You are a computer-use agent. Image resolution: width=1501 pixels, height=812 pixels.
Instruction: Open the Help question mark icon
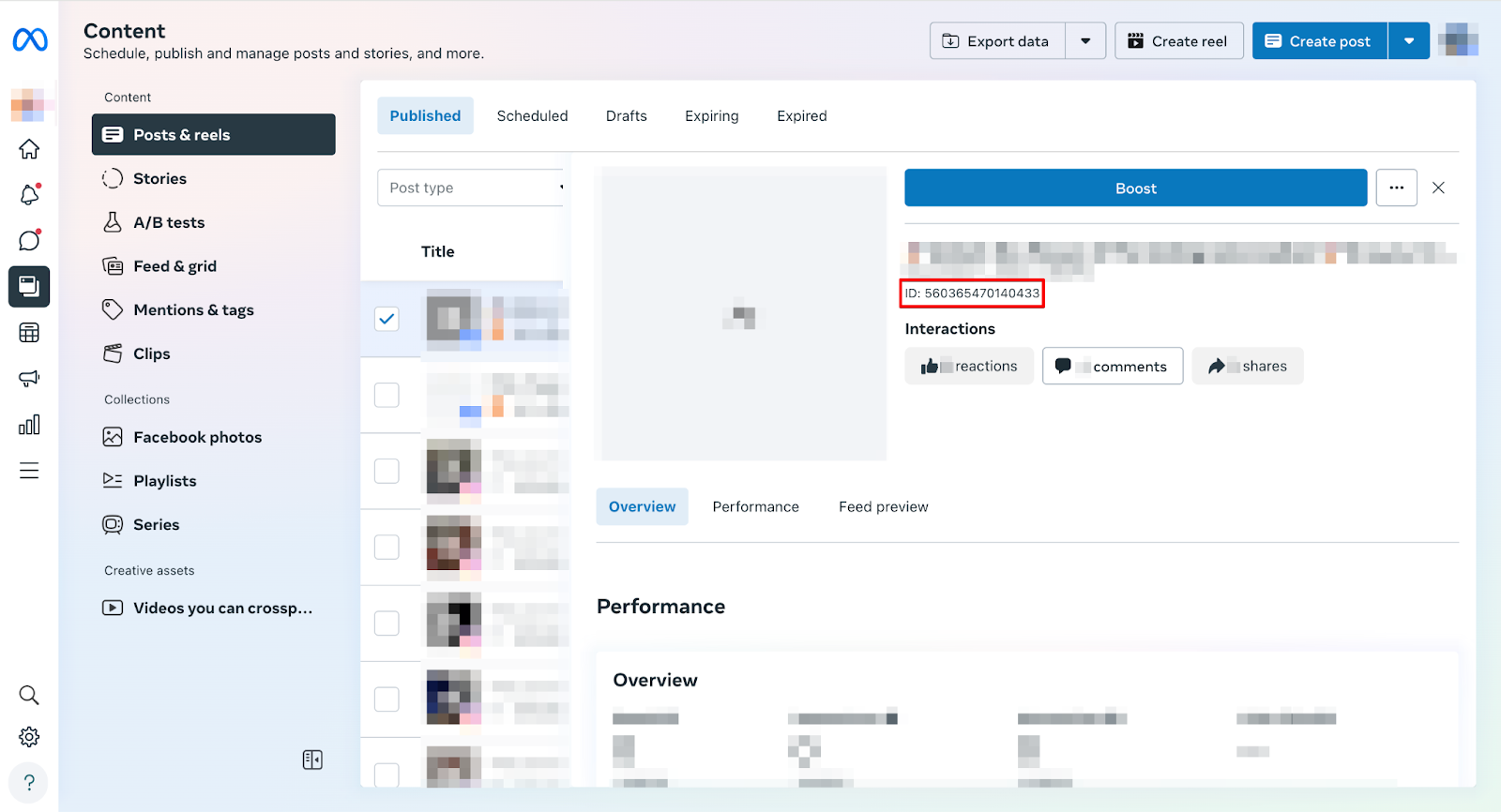[29, 782]
